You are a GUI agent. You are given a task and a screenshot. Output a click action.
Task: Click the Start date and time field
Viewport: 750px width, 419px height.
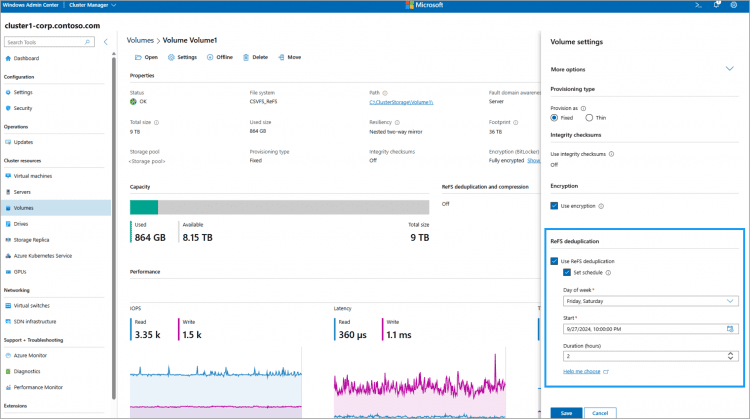(x=651, y=329)
